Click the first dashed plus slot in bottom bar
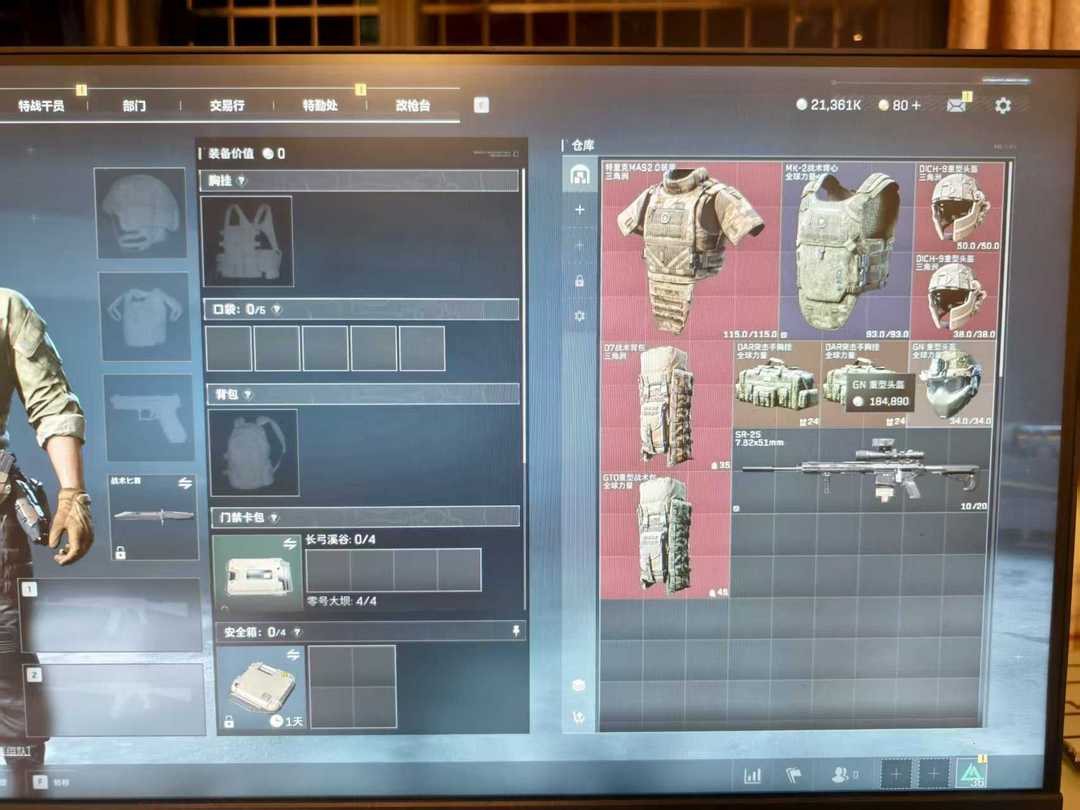This screenshot has width=1080, height=810. (896, 775)
